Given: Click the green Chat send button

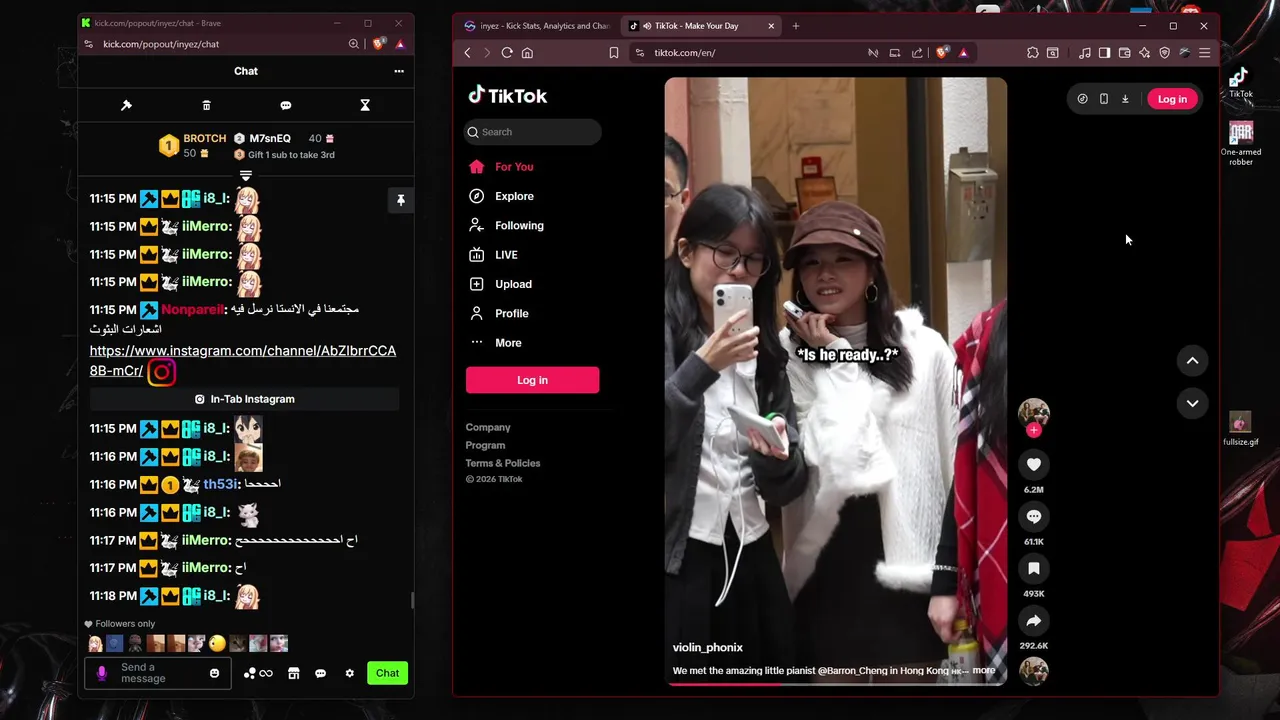Looking at the screenshot, I should [387, 673].
